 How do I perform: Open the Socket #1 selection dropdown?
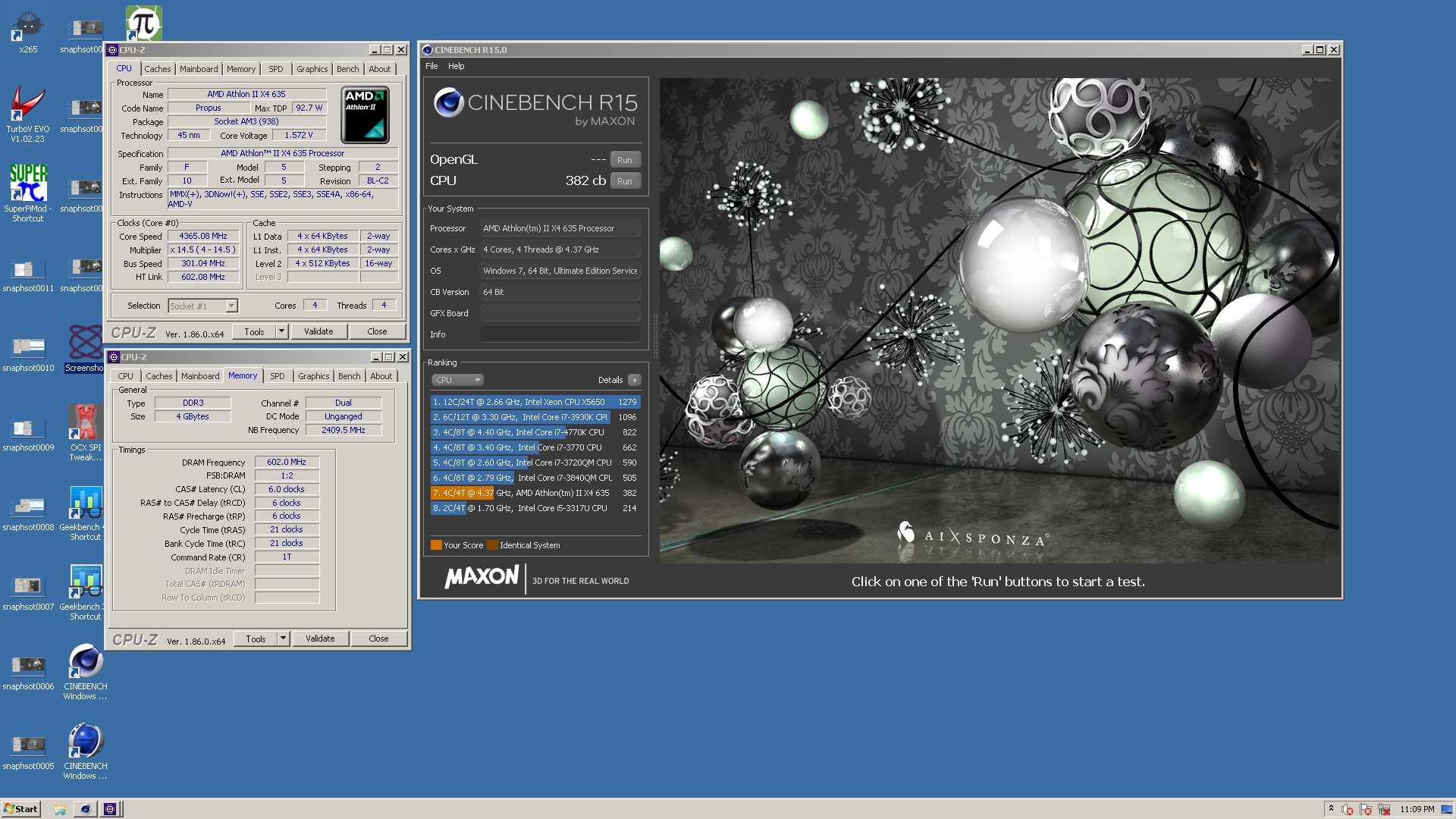[x=202, y=306]
